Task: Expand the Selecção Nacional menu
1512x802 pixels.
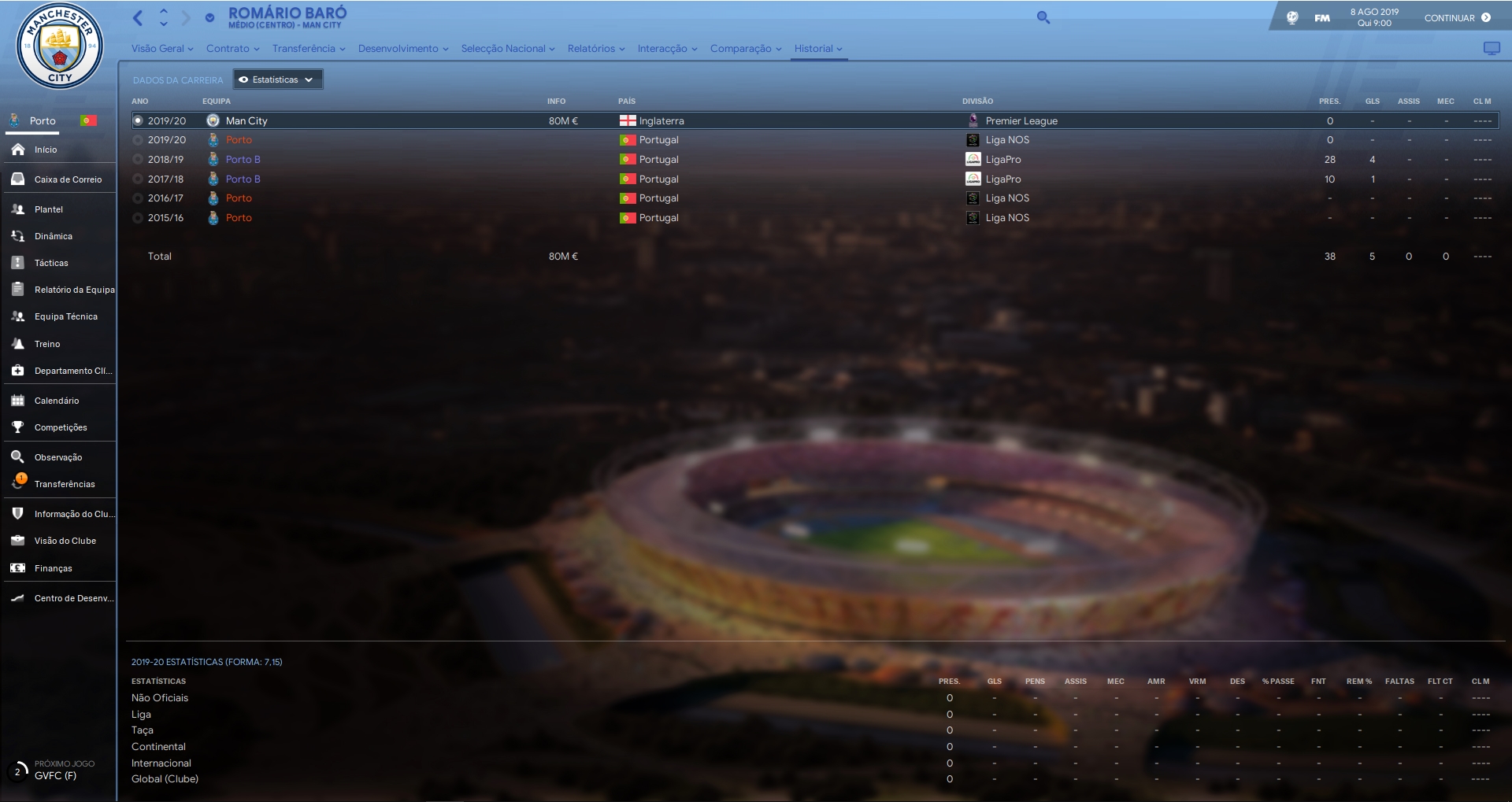Action: tap(508, 49)
